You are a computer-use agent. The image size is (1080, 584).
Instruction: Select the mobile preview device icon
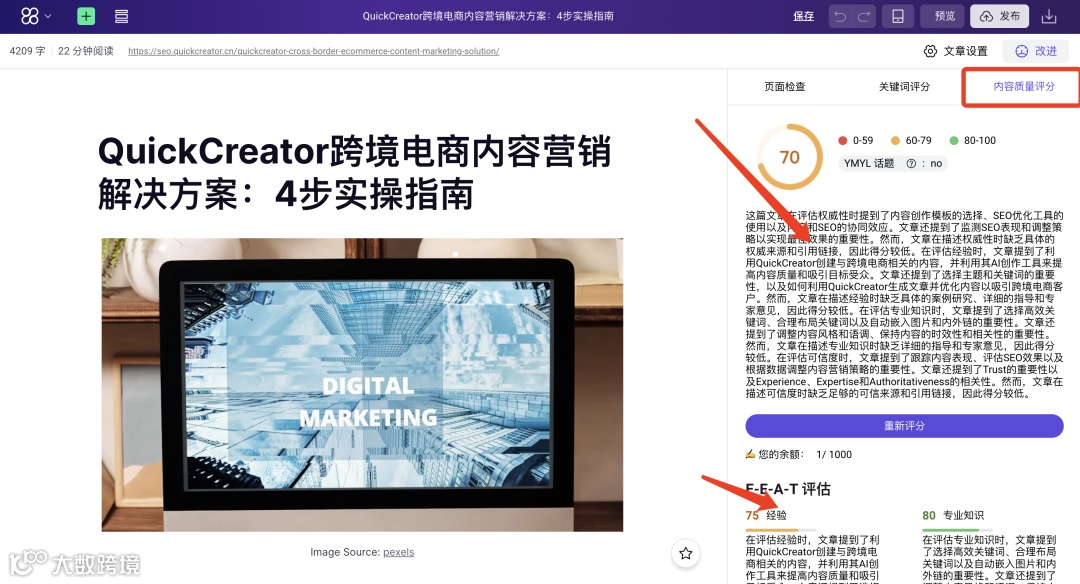coord(898,16)
